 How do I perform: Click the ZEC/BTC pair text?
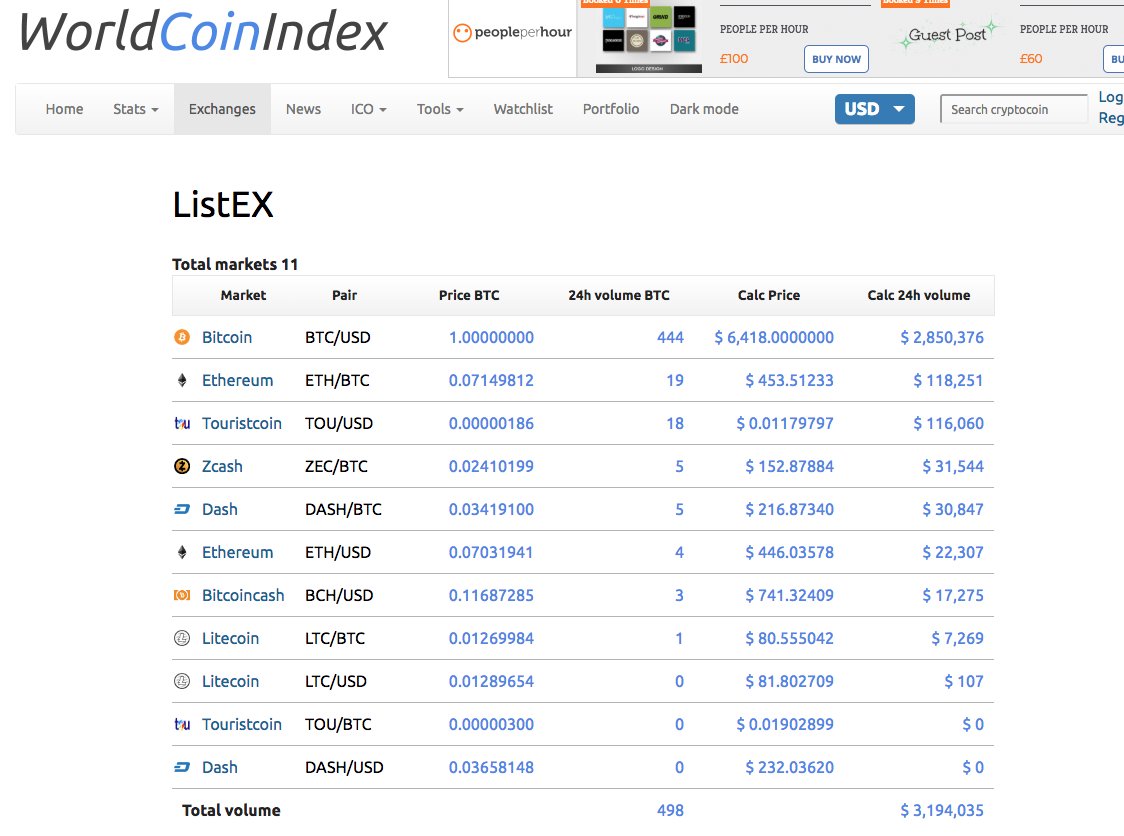(336, 466)
